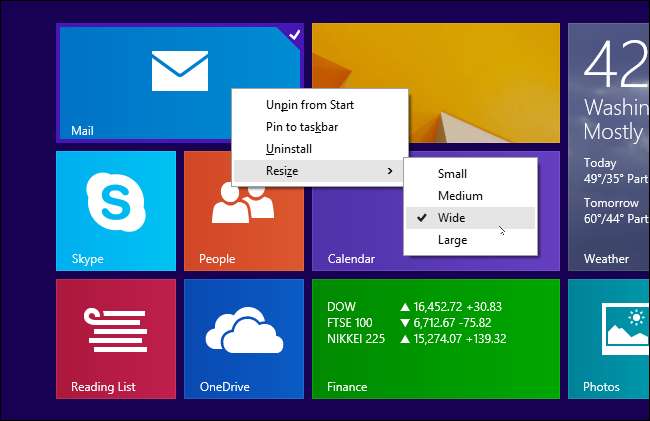650x421 pixels.
Task: Launch Skype from its logo icon
Action: coord(116,202)
